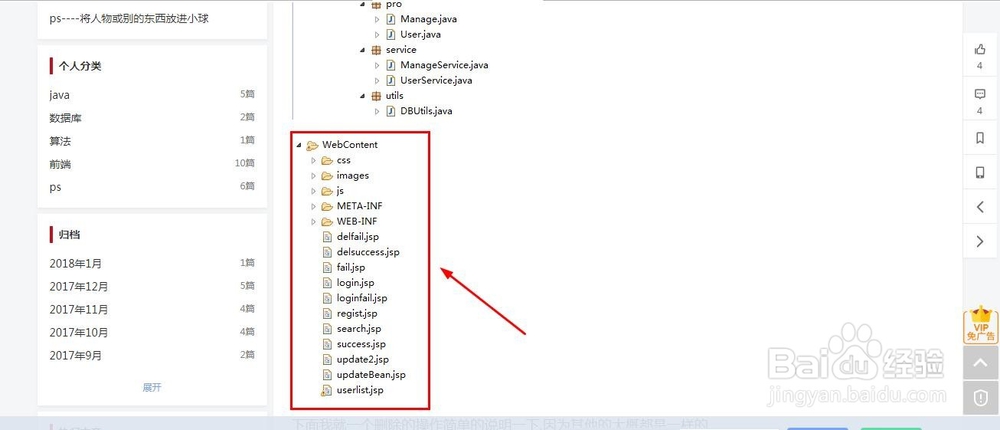
Task: Expand the images folder node
Action: point(313,175)
